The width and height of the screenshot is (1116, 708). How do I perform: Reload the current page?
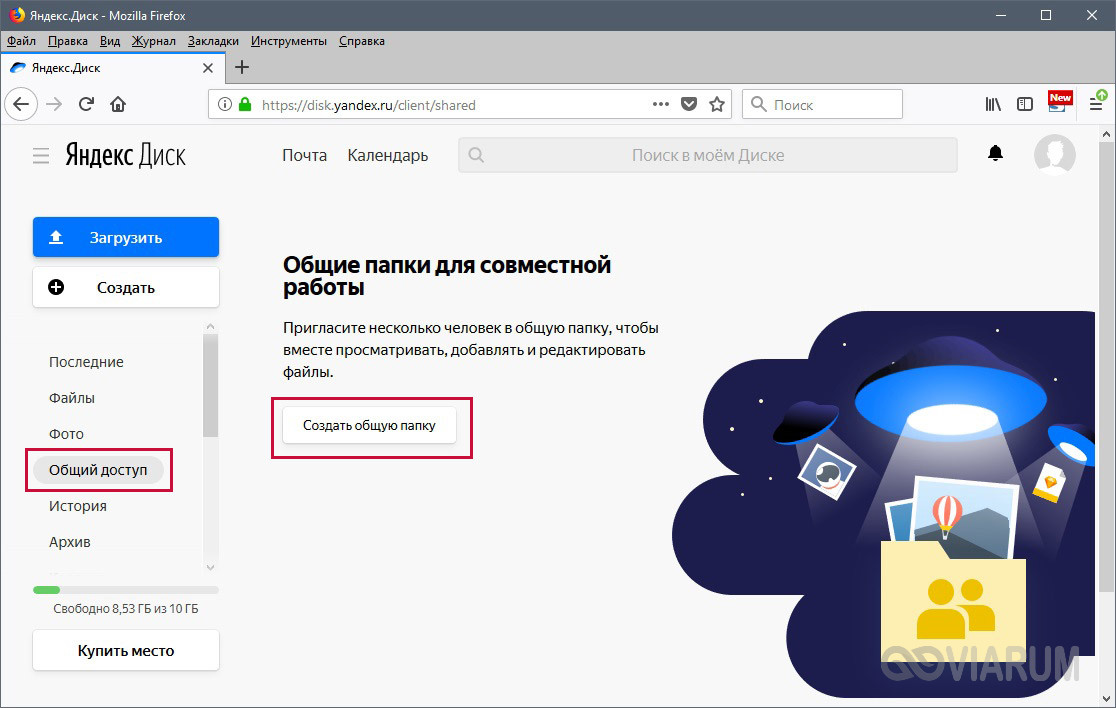coord(86,105)
